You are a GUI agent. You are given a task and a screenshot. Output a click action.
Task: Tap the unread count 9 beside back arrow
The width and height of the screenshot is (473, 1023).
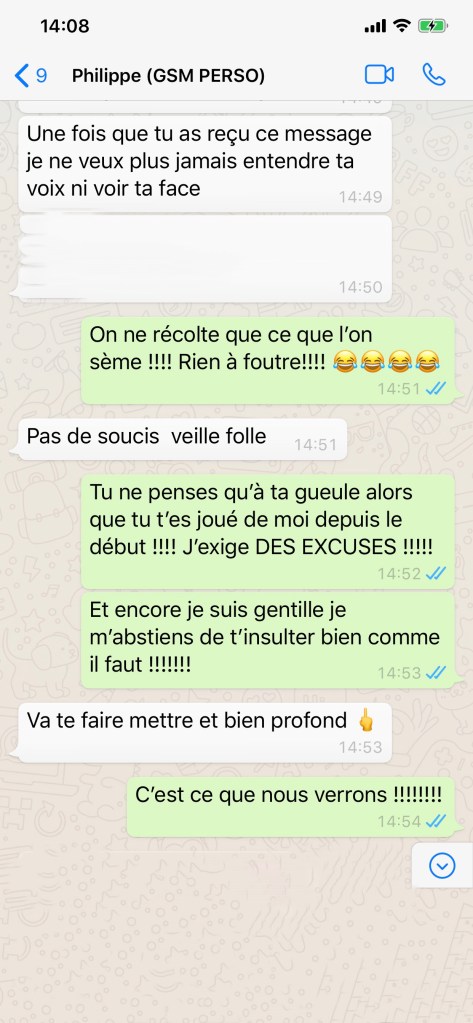pos(41,76)
